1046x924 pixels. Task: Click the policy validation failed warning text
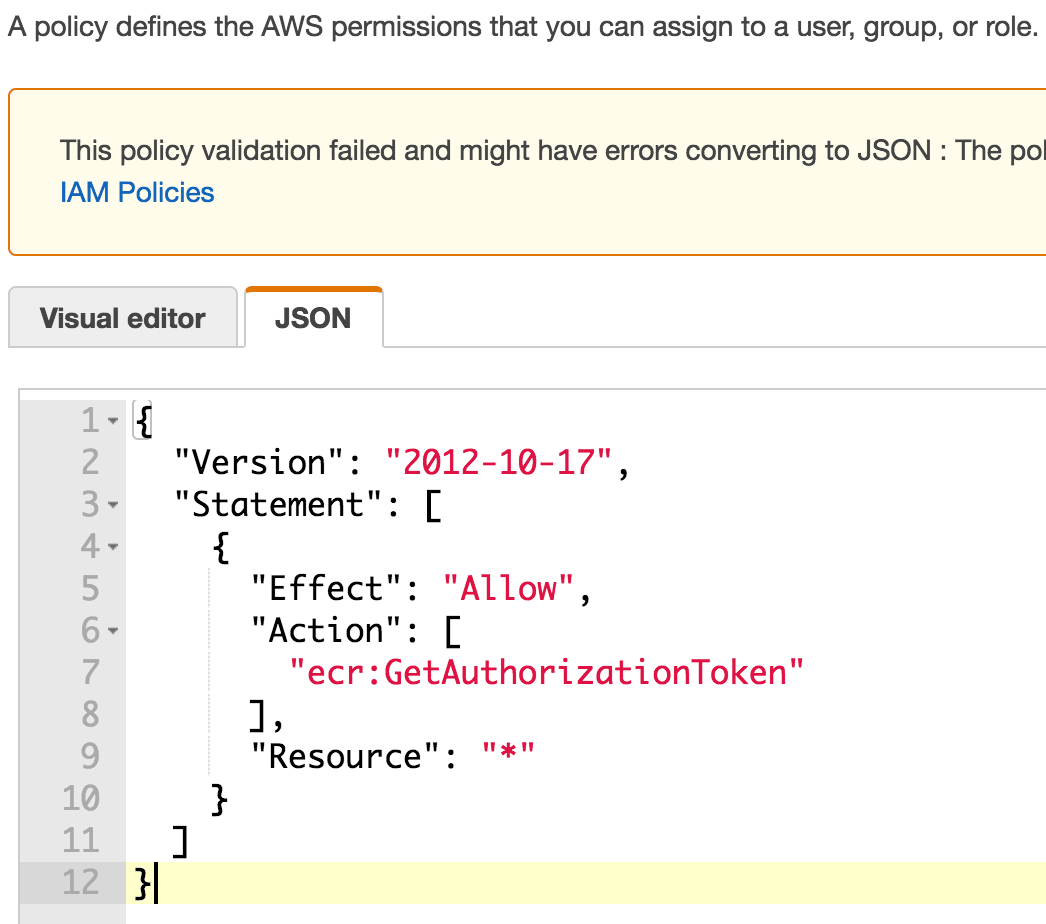[x=552, y=150]
